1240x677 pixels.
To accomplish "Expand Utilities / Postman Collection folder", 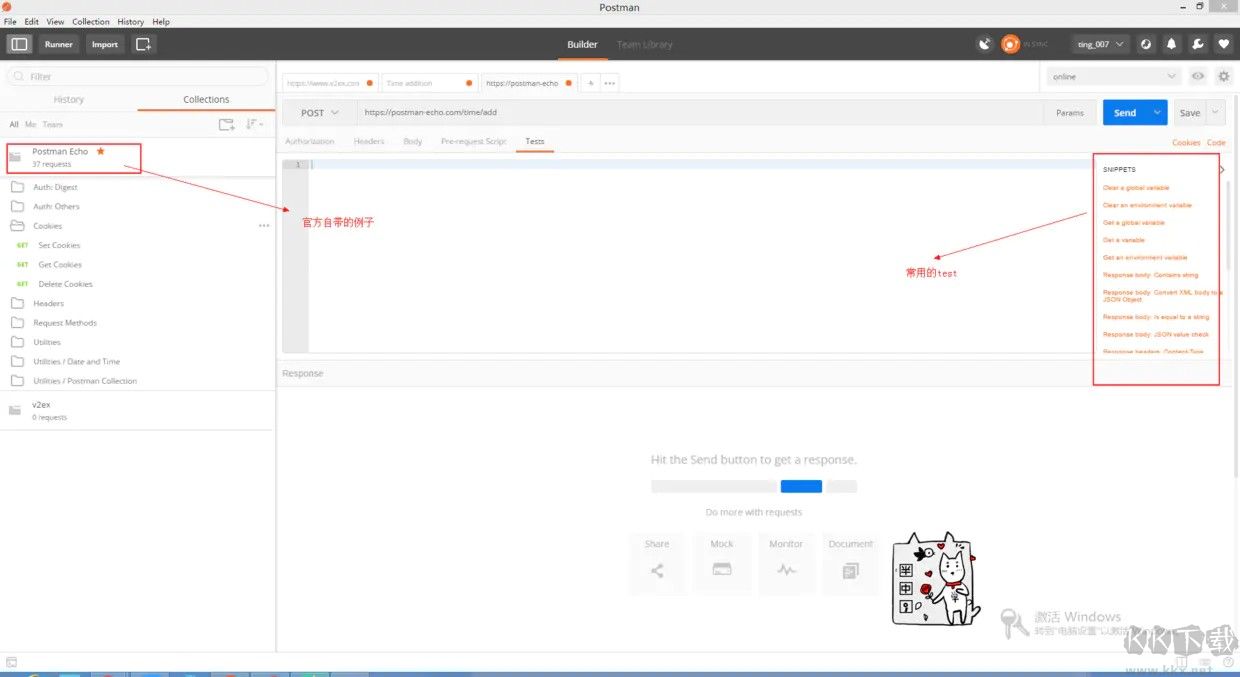I will pyautogui.click(x=85, y=381).
